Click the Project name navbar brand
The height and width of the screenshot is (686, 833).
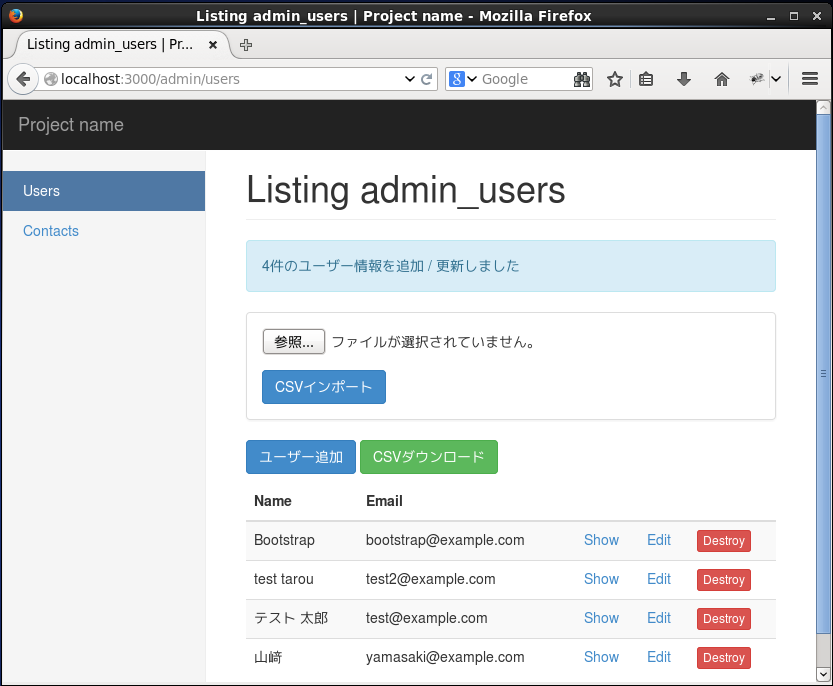(71, 125)
